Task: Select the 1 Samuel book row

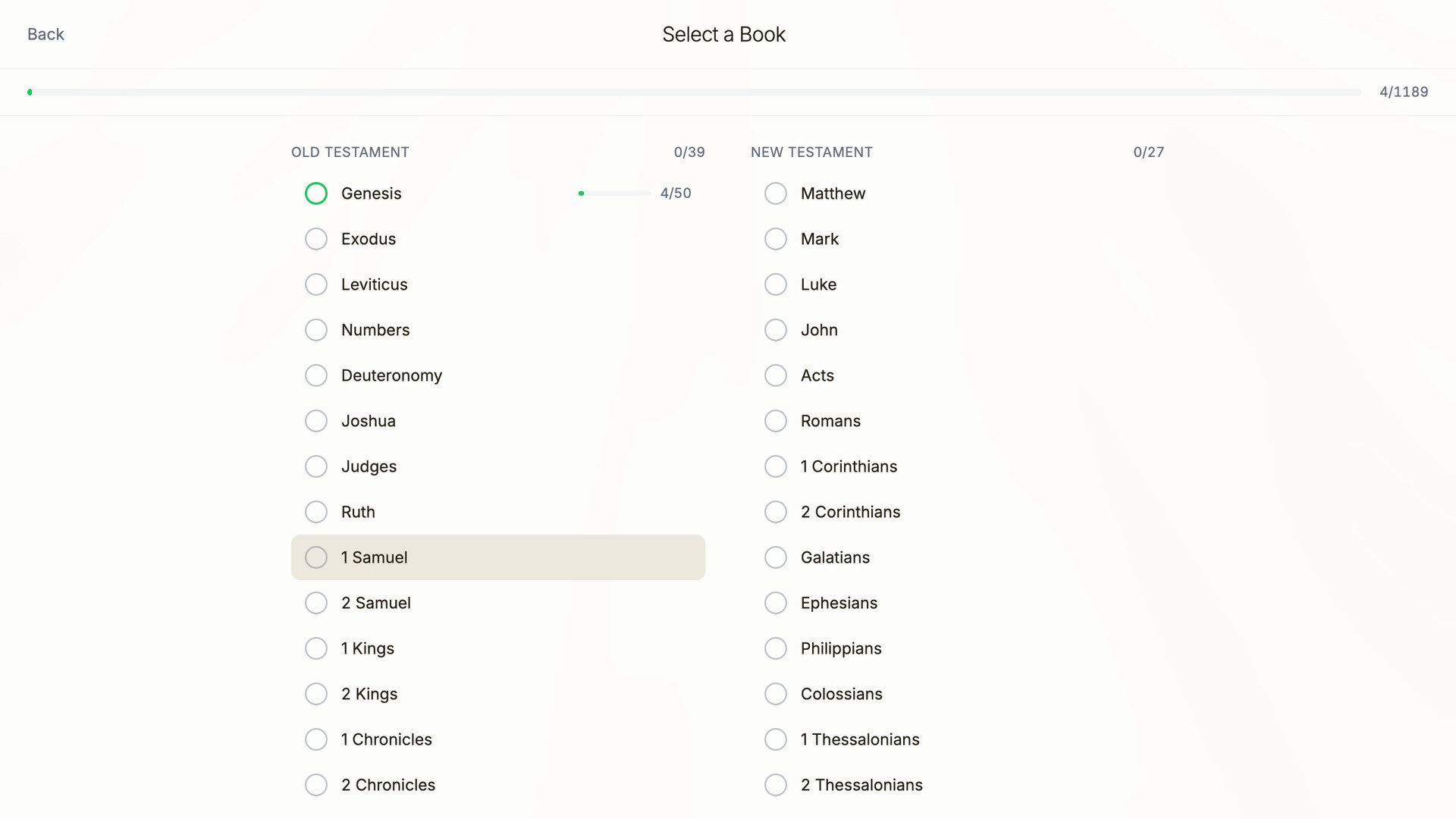Action: [497, 557]
